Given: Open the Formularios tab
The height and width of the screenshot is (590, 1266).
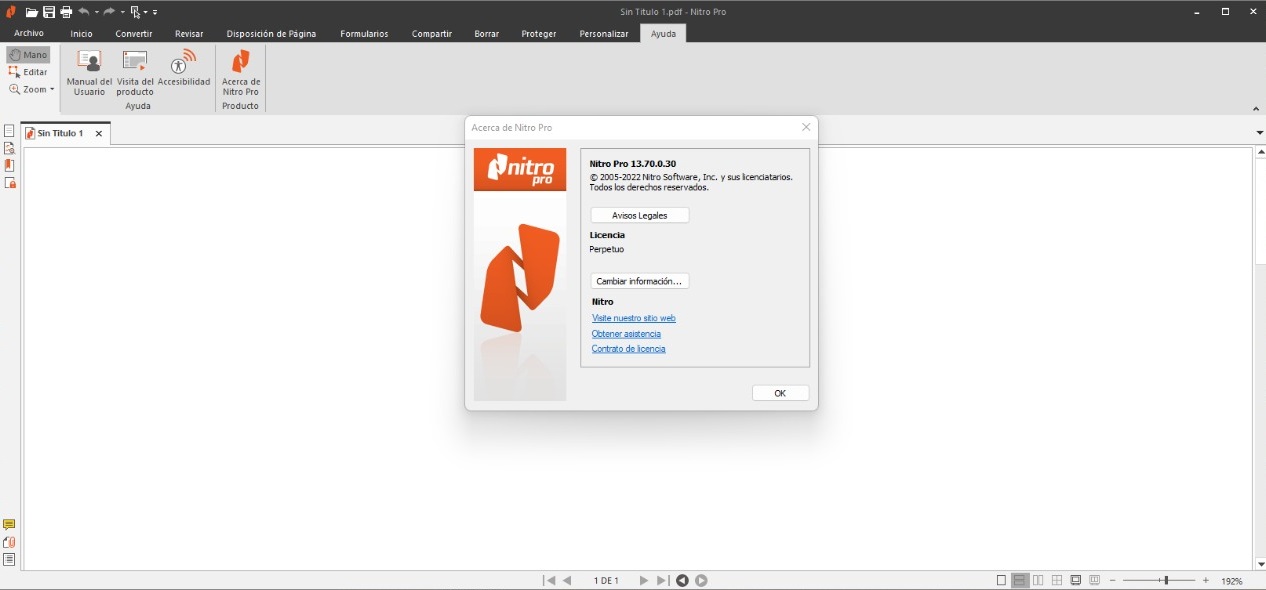Looking at the screenshot, I should [x=364, y=33].
